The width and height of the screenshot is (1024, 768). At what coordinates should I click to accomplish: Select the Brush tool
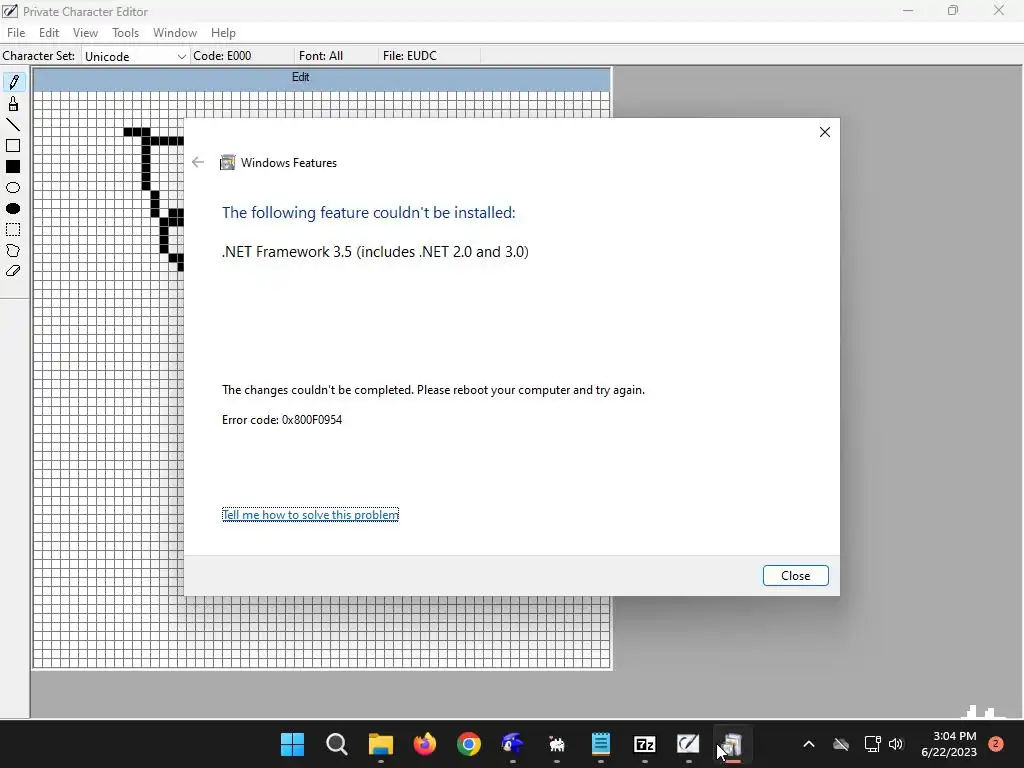(x=14, y=104)
